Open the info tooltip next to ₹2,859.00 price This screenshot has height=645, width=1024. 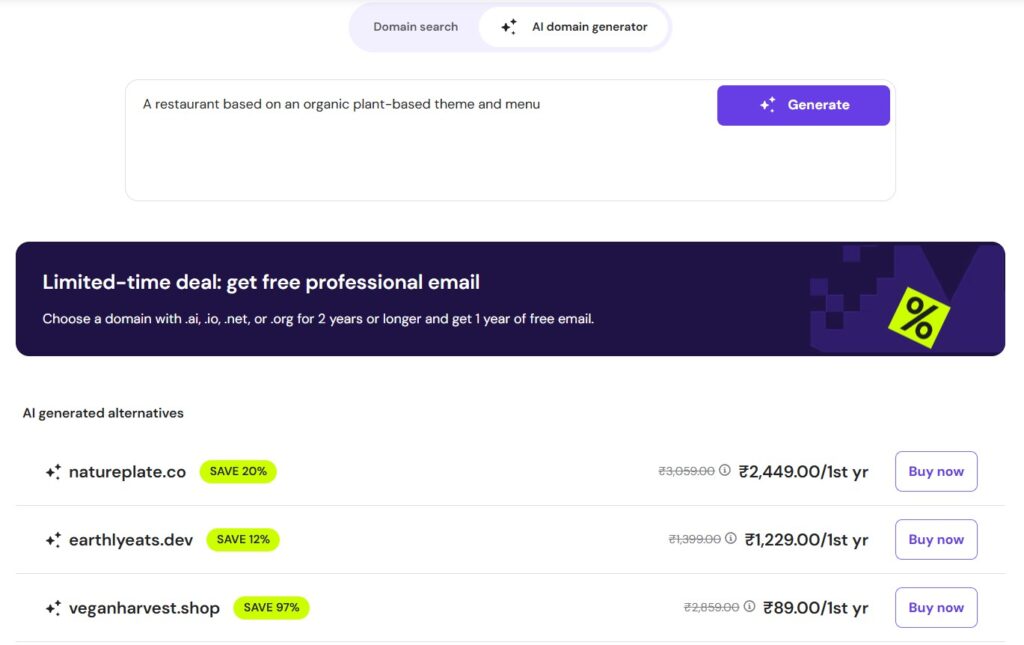tap(750, 606)
